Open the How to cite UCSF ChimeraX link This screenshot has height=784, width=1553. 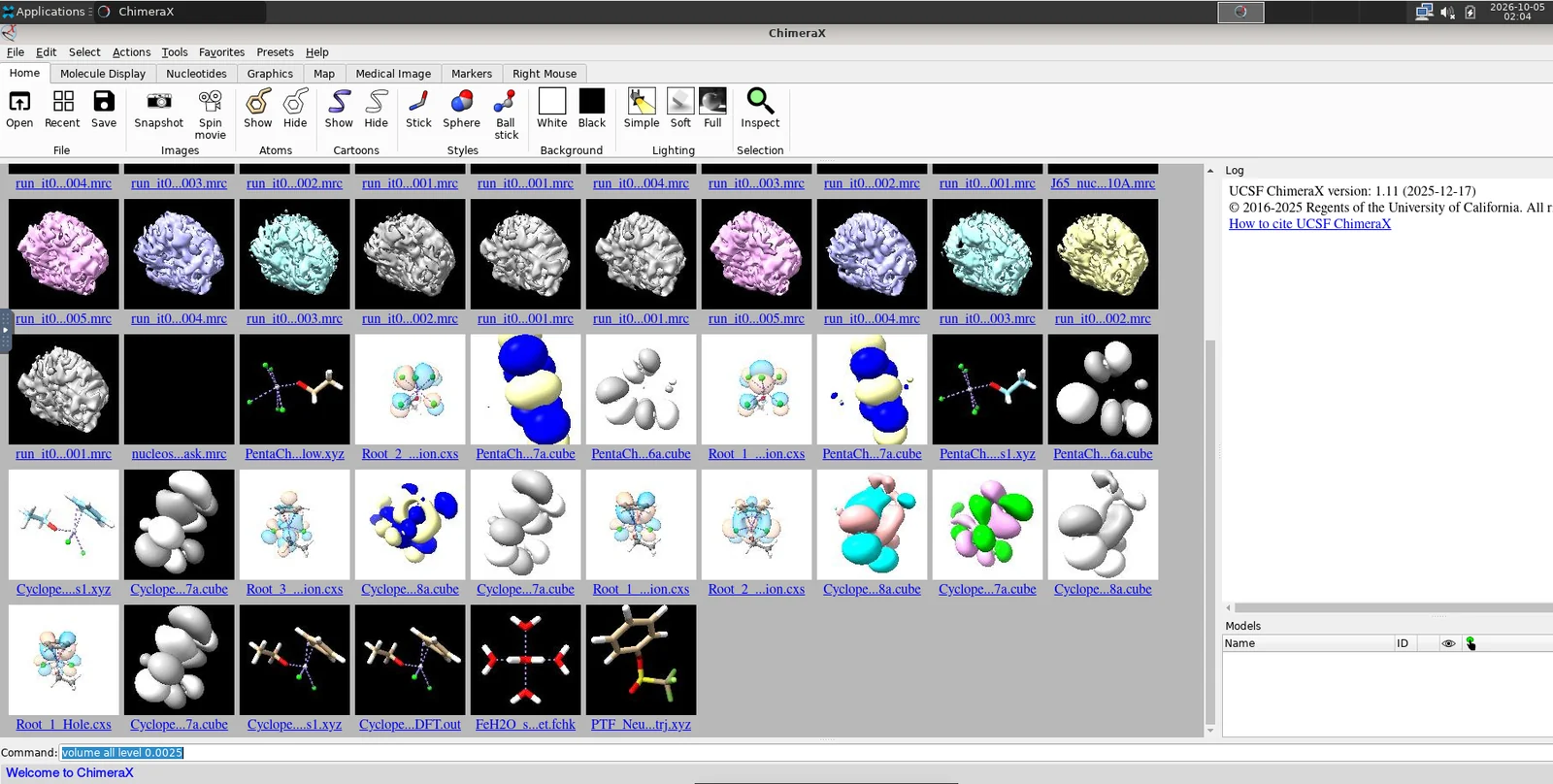point(1309,223)
